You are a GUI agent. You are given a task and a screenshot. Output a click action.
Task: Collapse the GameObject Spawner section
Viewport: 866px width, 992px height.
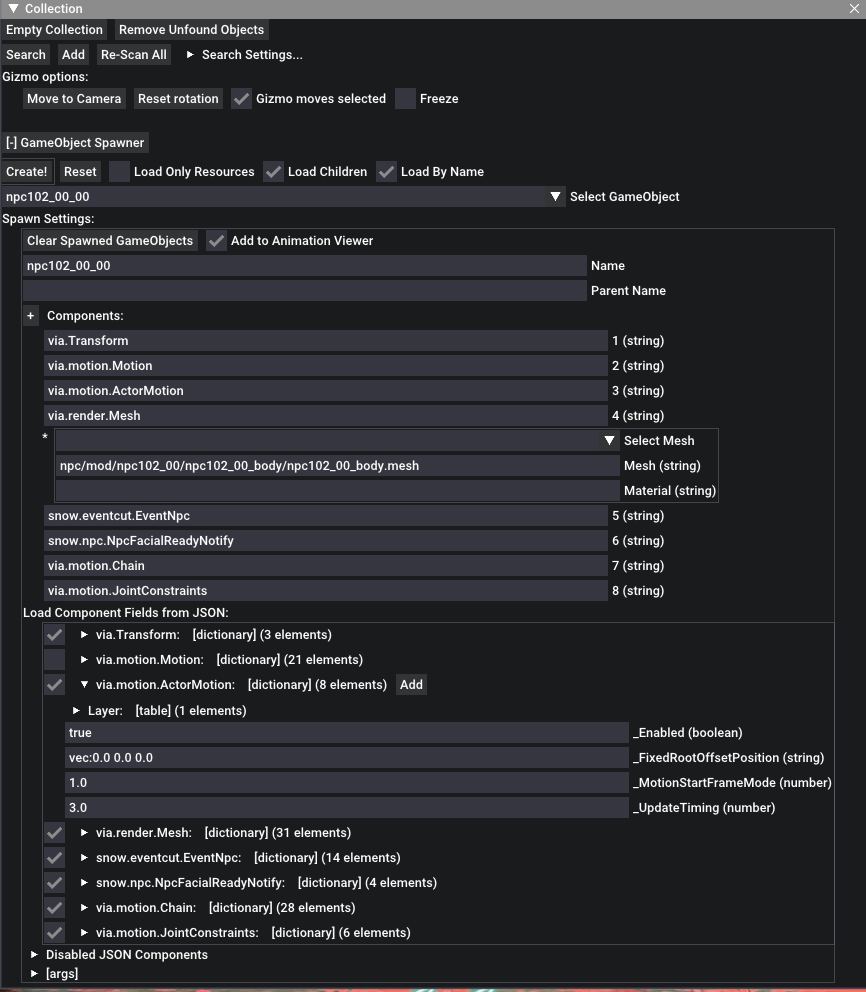tap(75, 143)
